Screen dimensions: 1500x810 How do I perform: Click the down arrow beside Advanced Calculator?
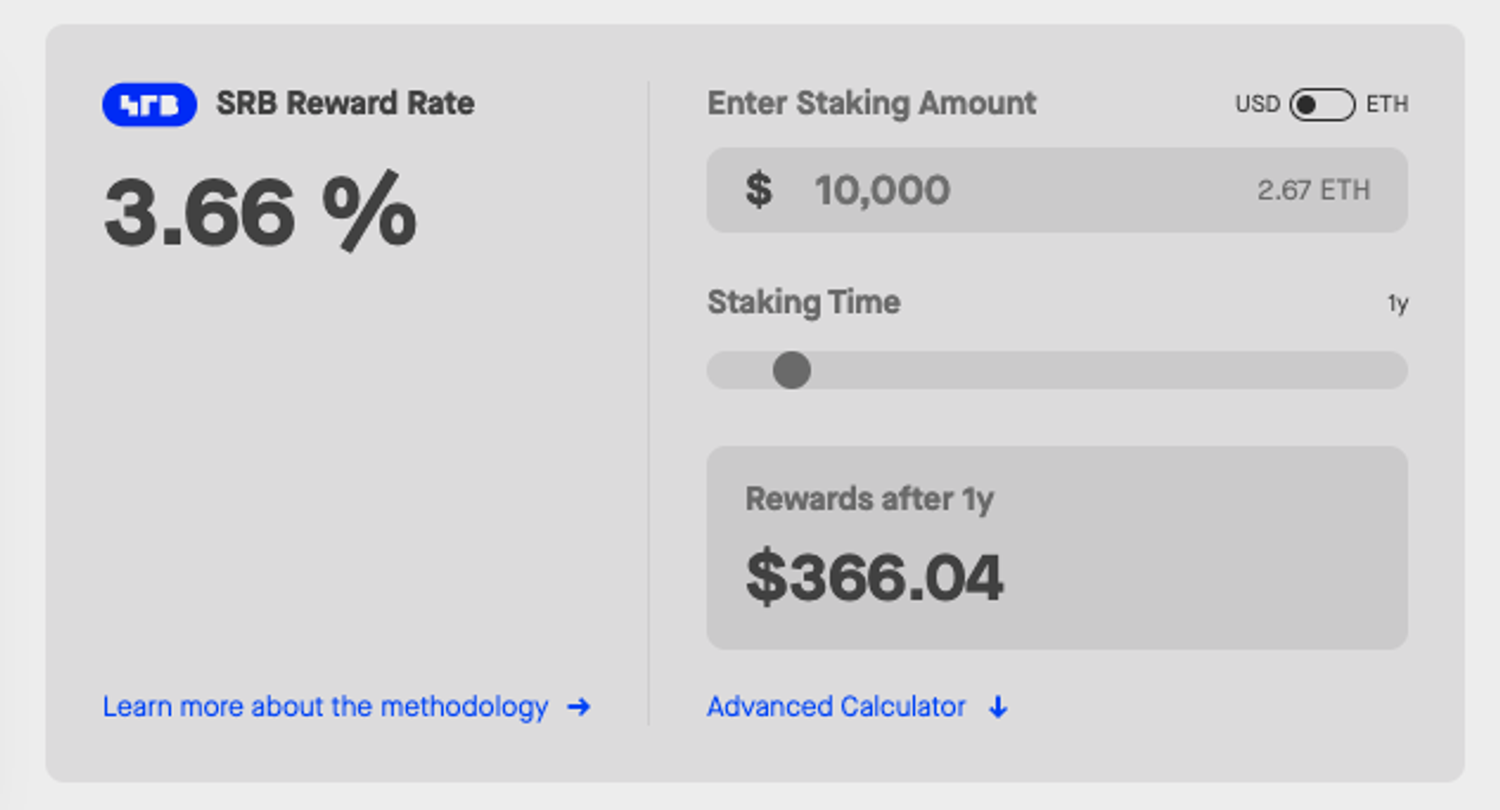click(x=998, y=708)
